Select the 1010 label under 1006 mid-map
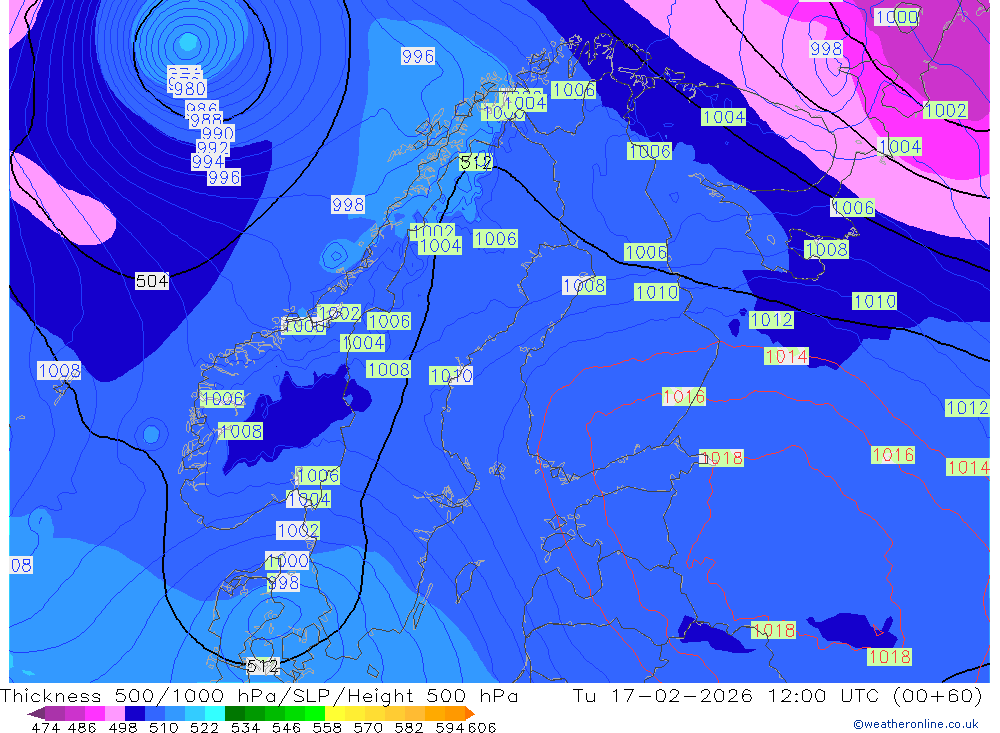Screen dimensions: 1000x733 (x=657, y=292)
